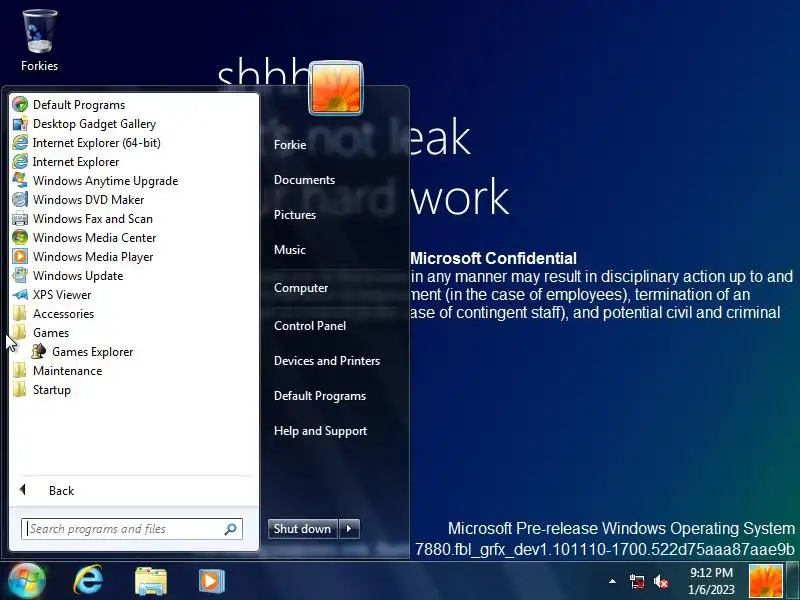Screen dimensions: 800x600
Task: Click the Windows Fax and Scan icon
Action: coord(20,218)
